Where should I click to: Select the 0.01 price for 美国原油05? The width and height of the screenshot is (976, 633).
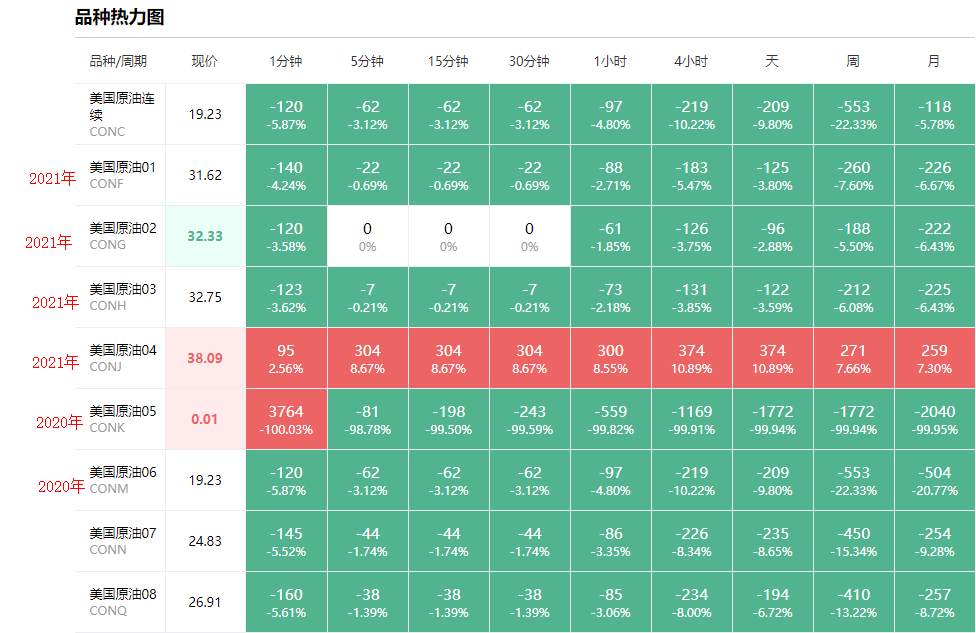tap(205, 419)
